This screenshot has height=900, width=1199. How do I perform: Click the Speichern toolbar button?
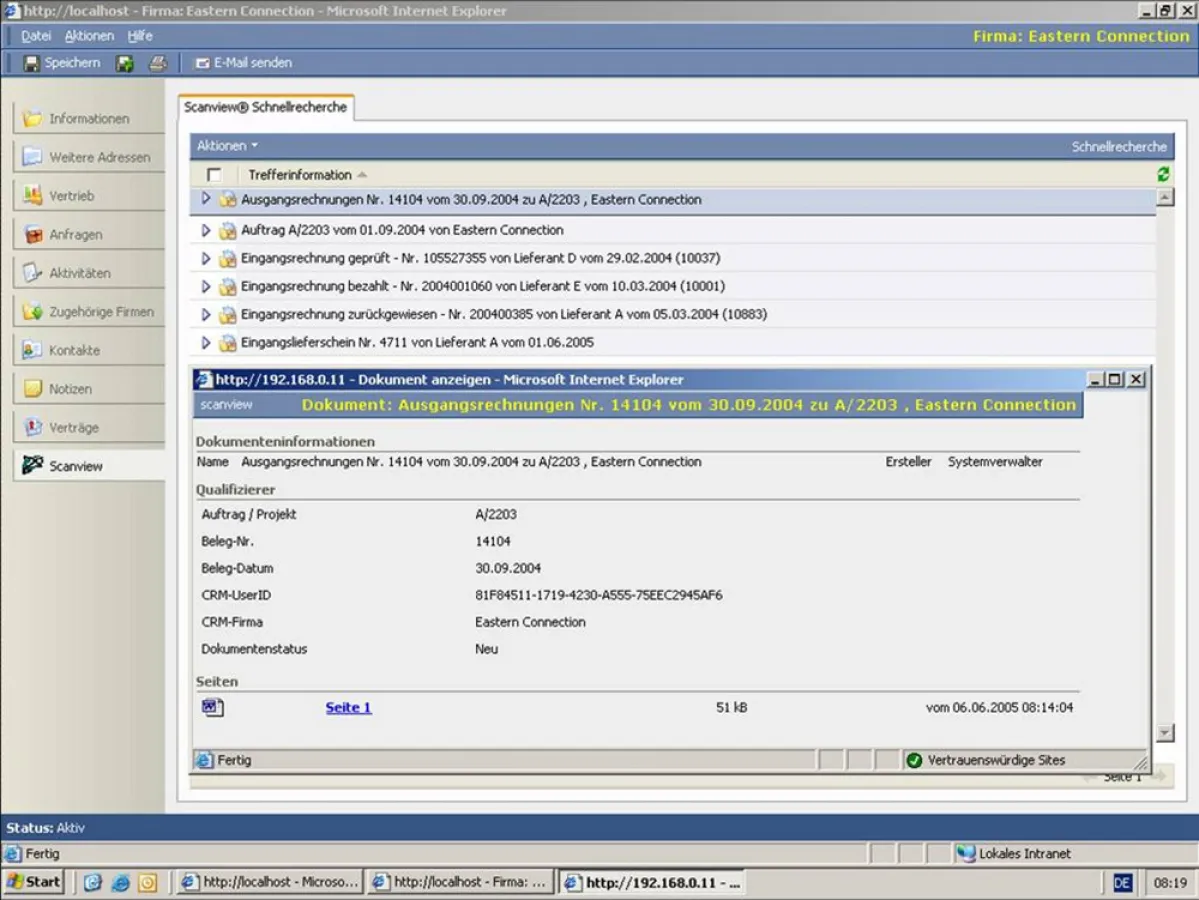pos(64,62)
